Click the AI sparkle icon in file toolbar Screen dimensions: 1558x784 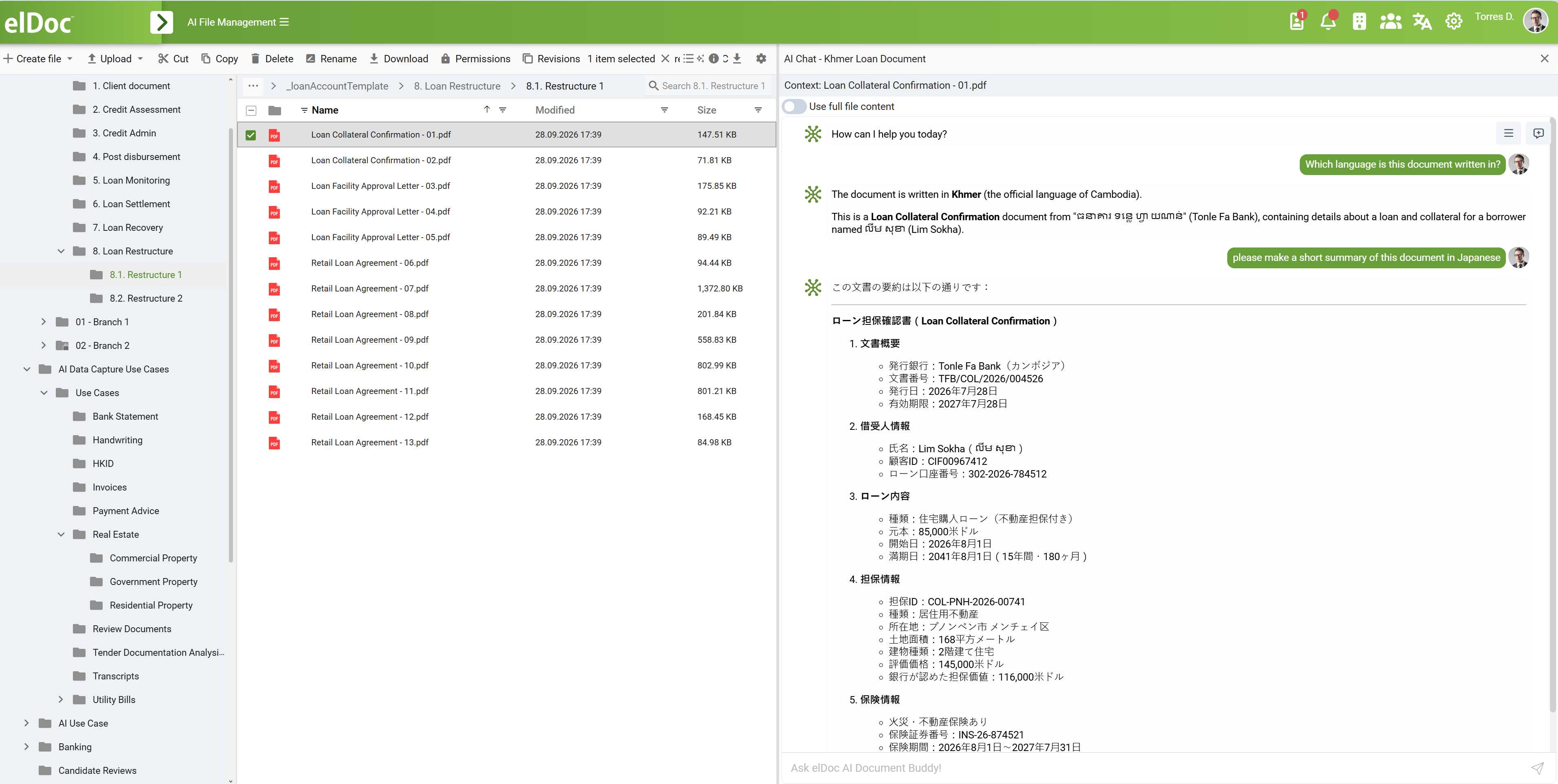click(x=700, y=59)
